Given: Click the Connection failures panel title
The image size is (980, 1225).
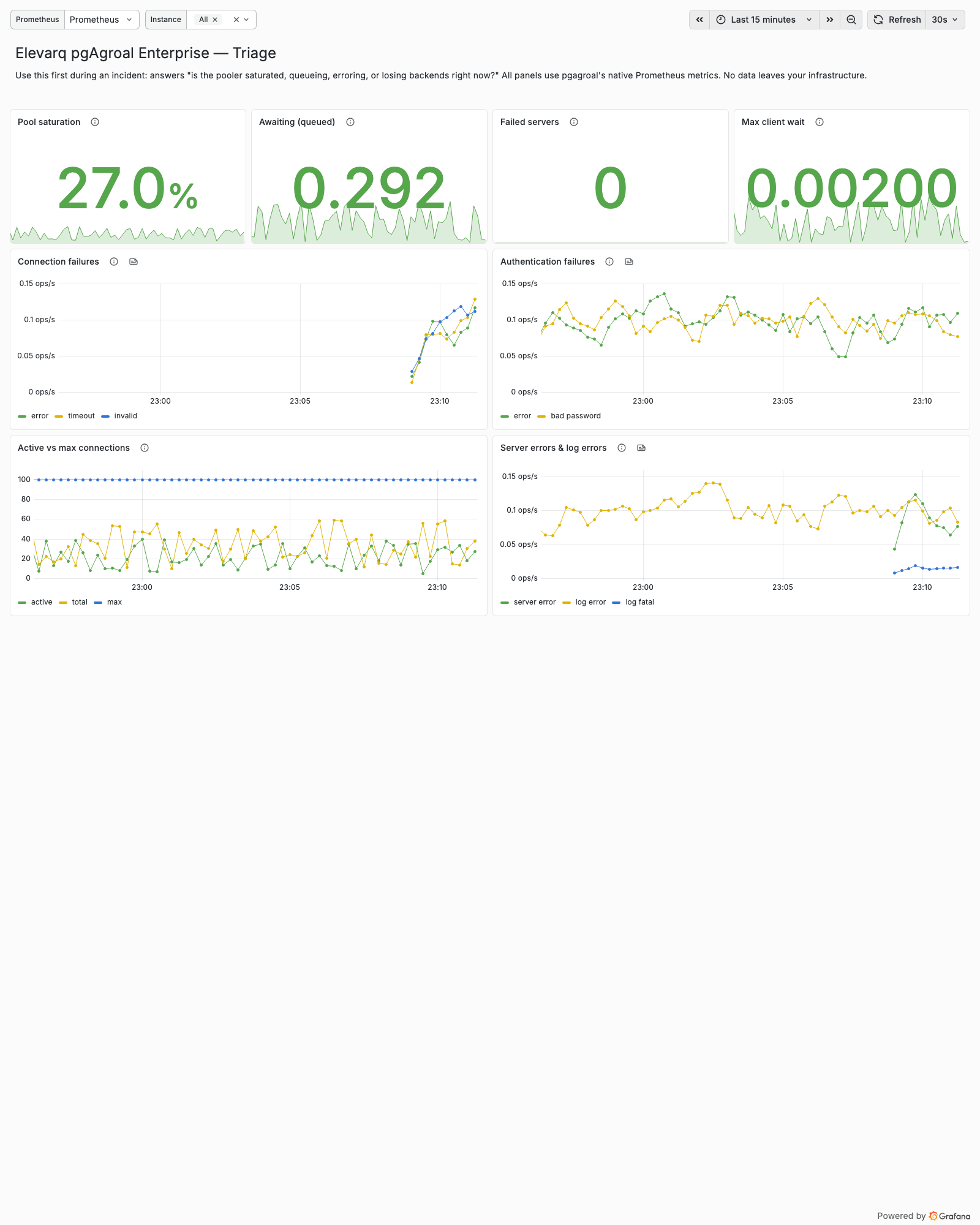Looking at the screenshot, I should 58,262.
